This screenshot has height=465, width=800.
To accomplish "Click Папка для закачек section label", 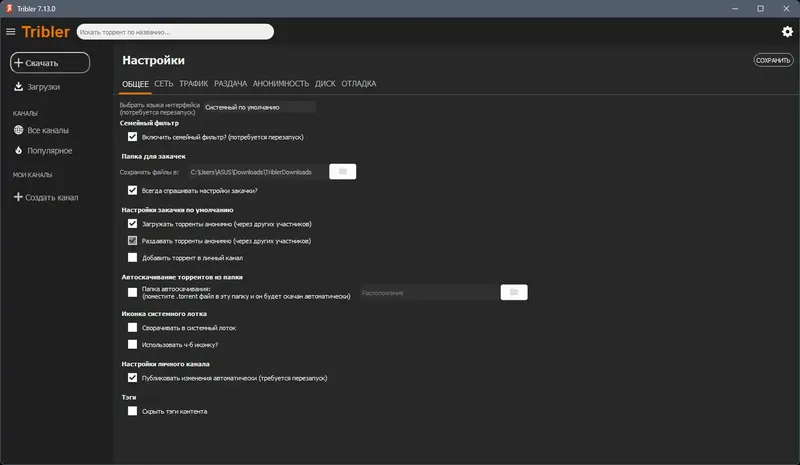I will tap(154, 156).
